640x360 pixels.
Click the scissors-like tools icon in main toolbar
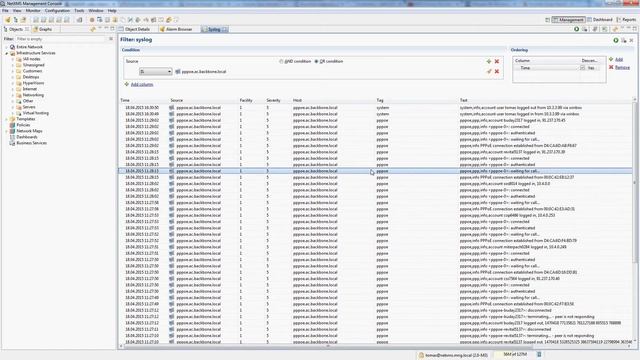click(130, 20)
